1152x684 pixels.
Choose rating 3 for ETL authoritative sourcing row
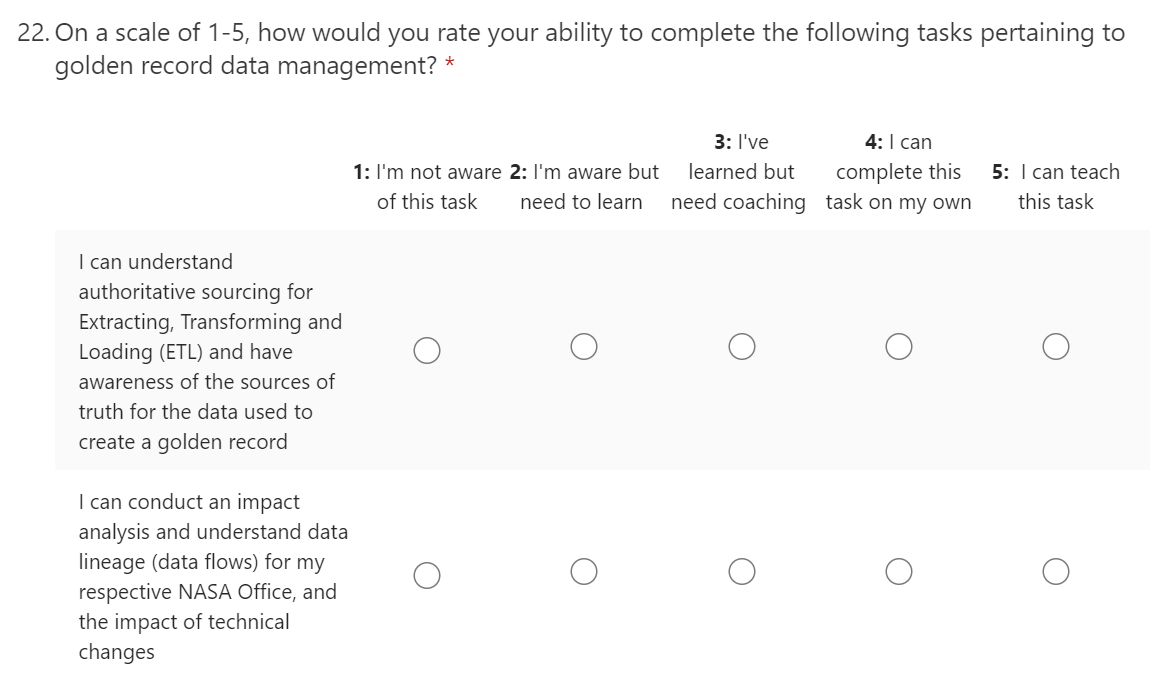(741, 346)
